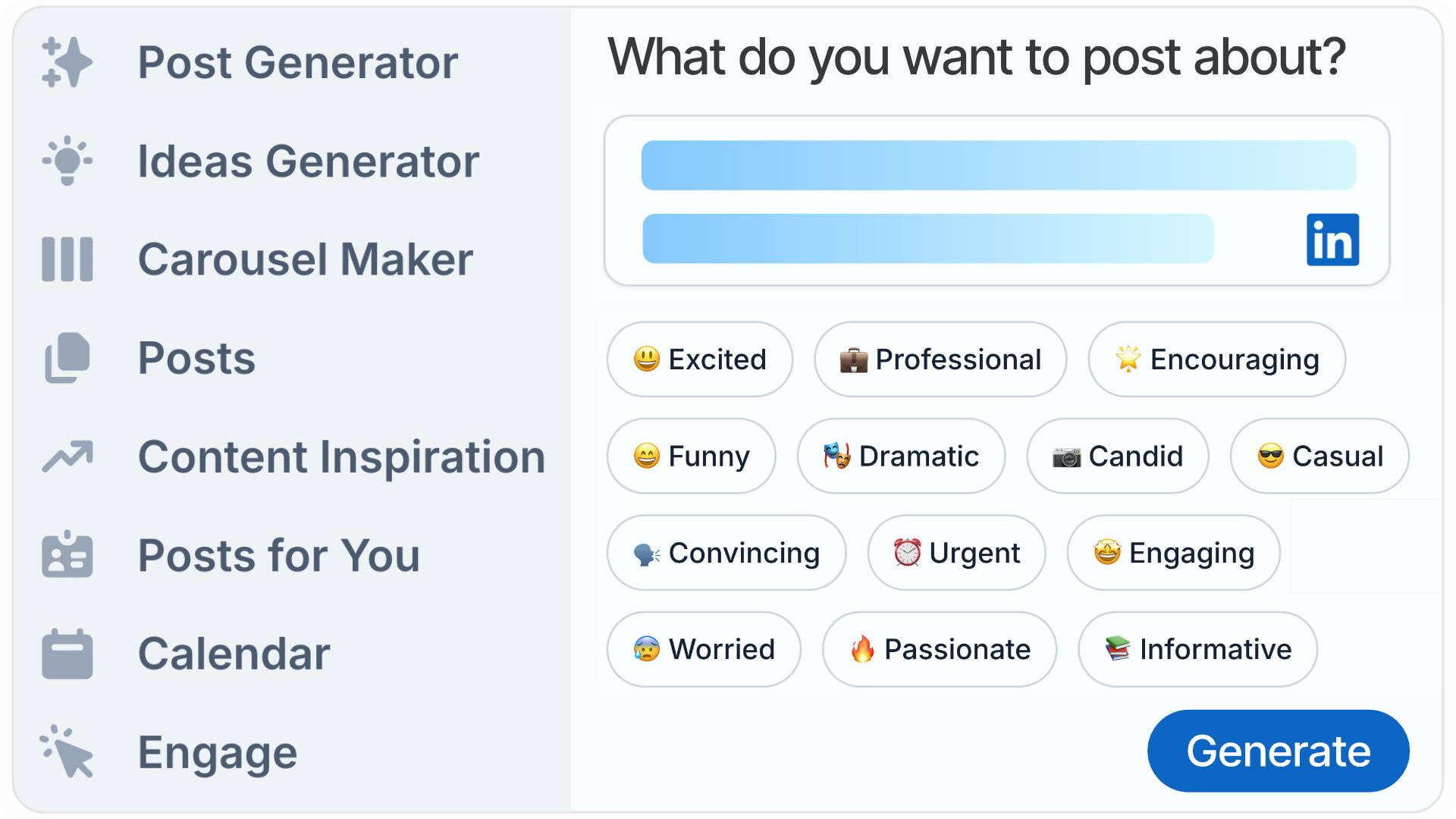
Task: Select the Encouraging tone option
Action: [x=1216, y=359]
